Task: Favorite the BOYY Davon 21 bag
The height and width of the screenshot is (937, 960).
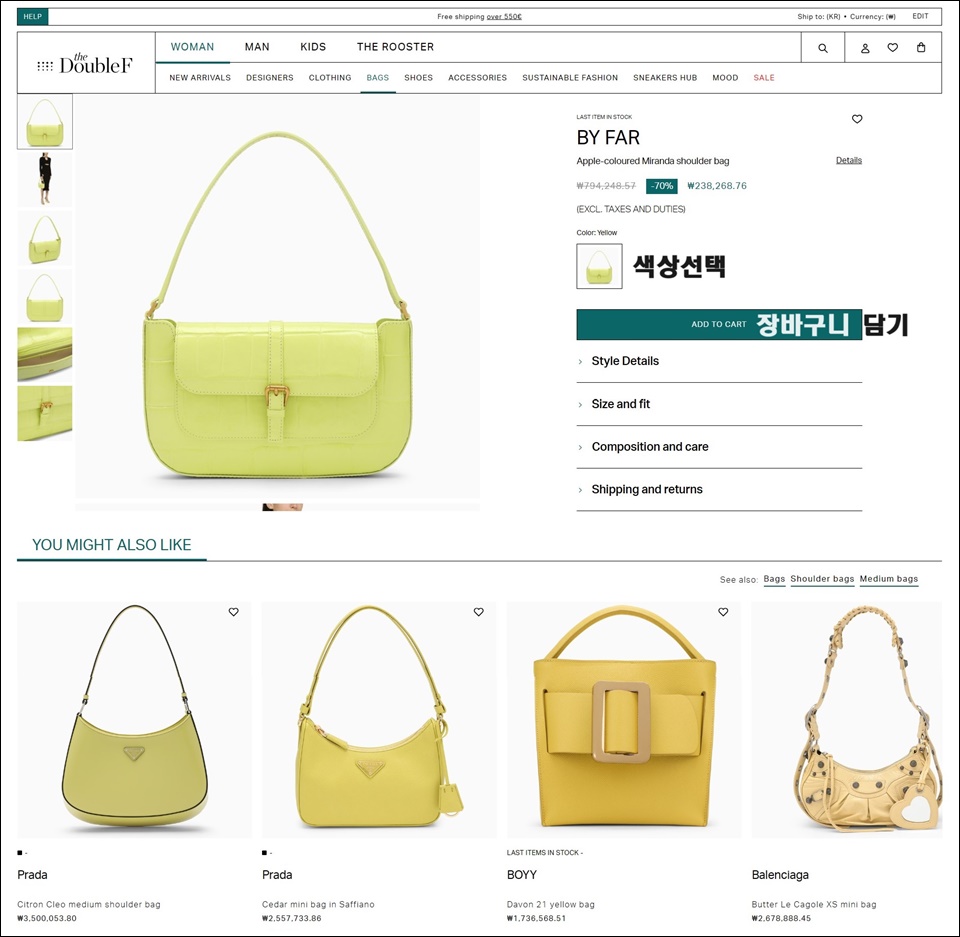Action: tap(723, 612)
